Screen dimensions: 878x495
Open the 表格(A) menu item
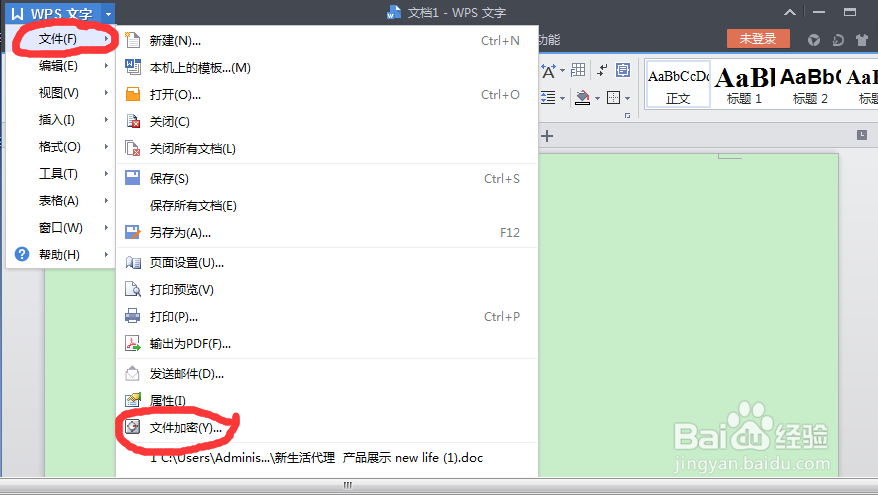[x=60, y=200]
